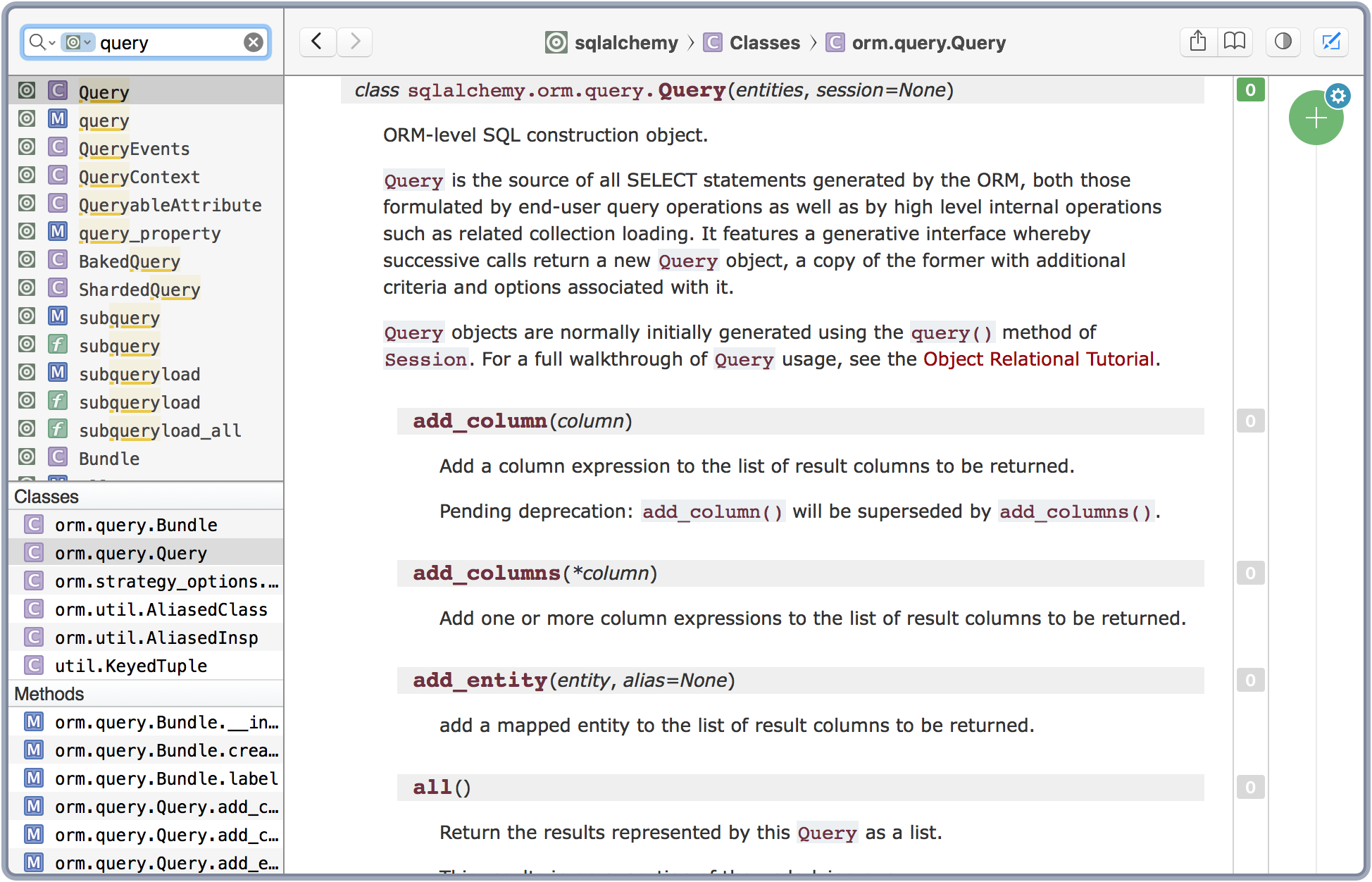Click the green annotation count badge

1250,89
